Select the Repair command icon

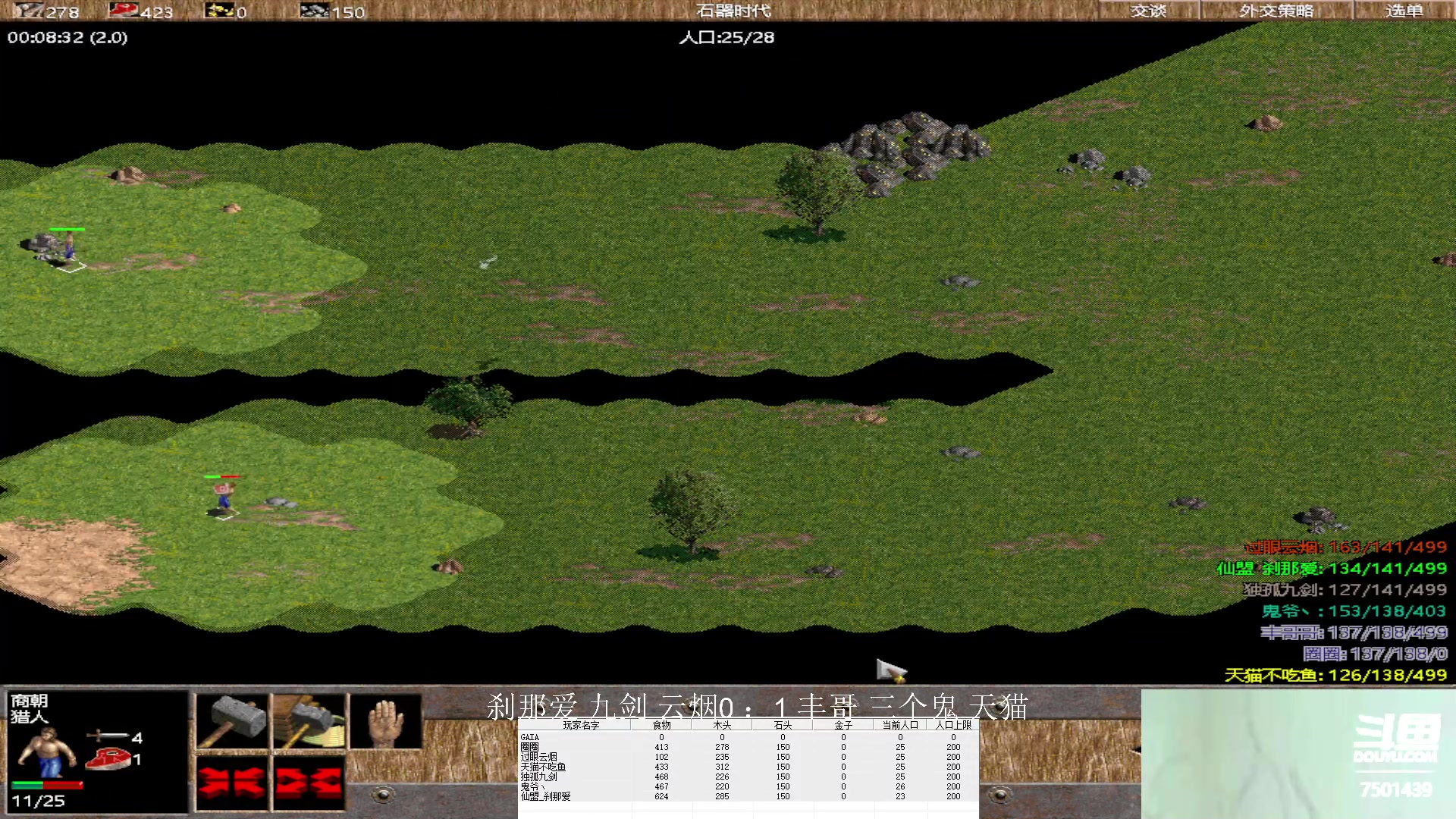309,721
